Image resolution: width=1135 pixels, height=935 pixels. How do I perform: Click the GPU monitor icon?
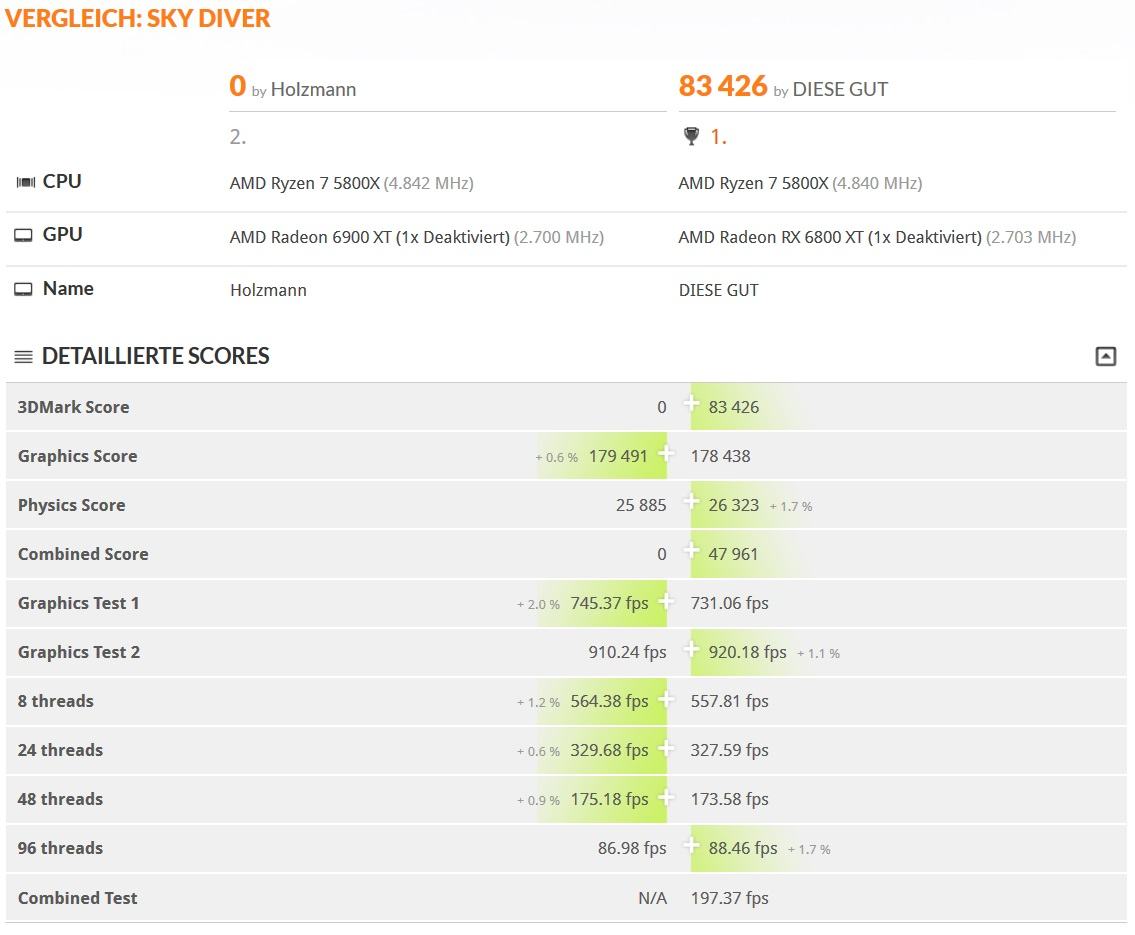coord(24,235)
